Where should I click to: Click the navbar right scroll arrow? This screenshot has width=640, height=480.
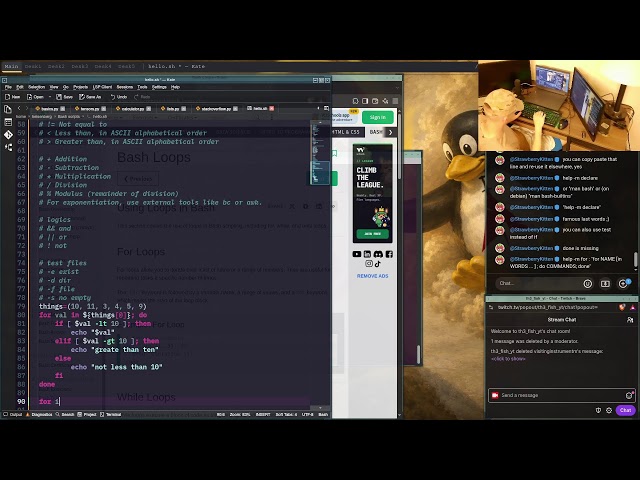click(x=391, y=132)
